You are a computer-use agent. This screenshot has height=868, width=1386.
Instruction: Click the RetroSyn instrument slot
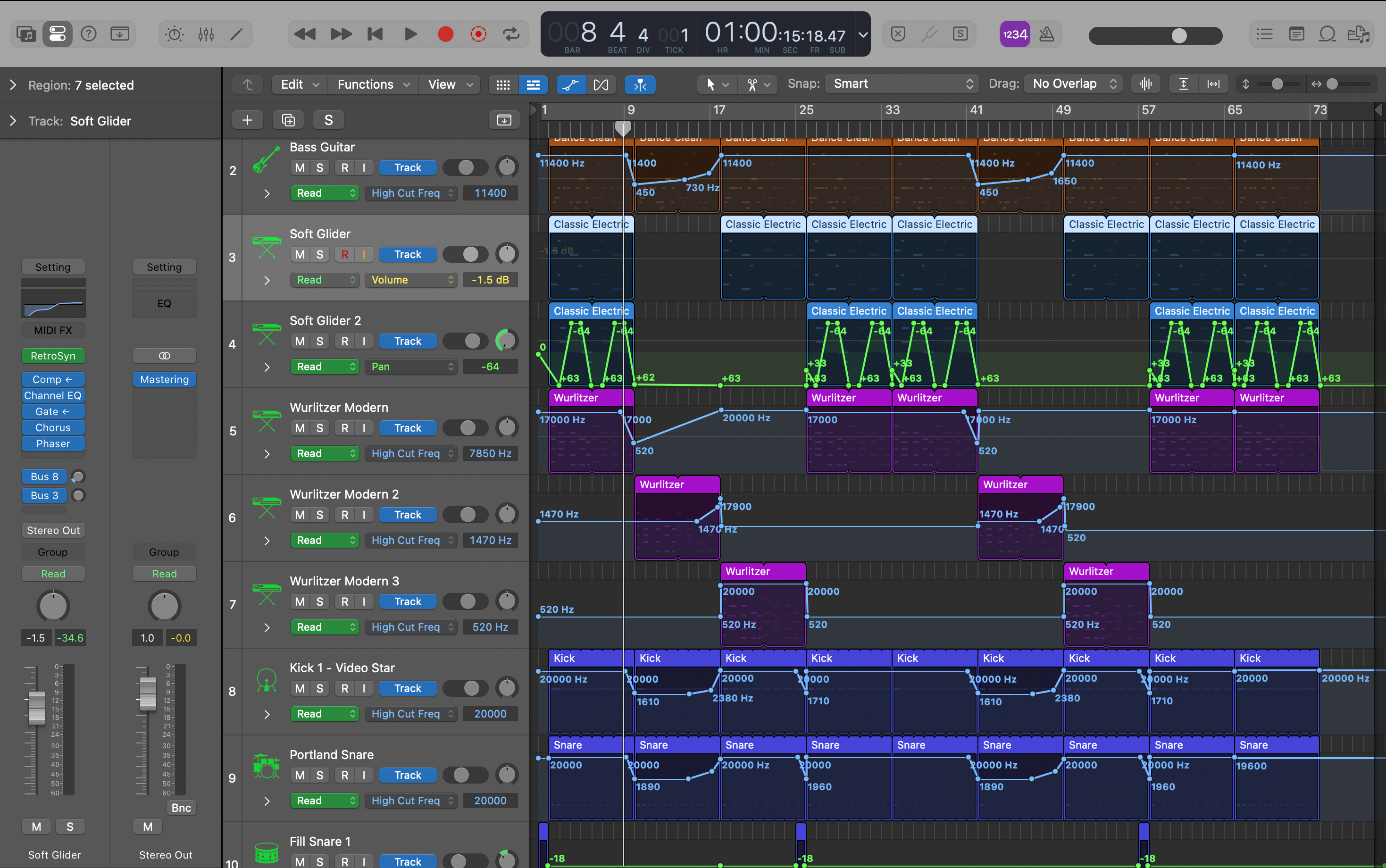(53, 356)
